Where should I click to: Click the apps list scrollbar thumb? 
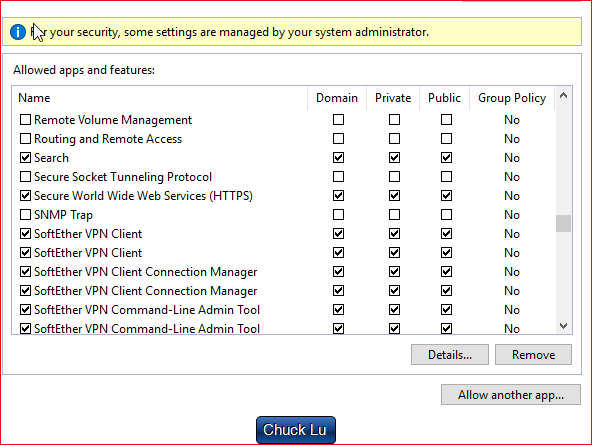[x=563, y=223]
